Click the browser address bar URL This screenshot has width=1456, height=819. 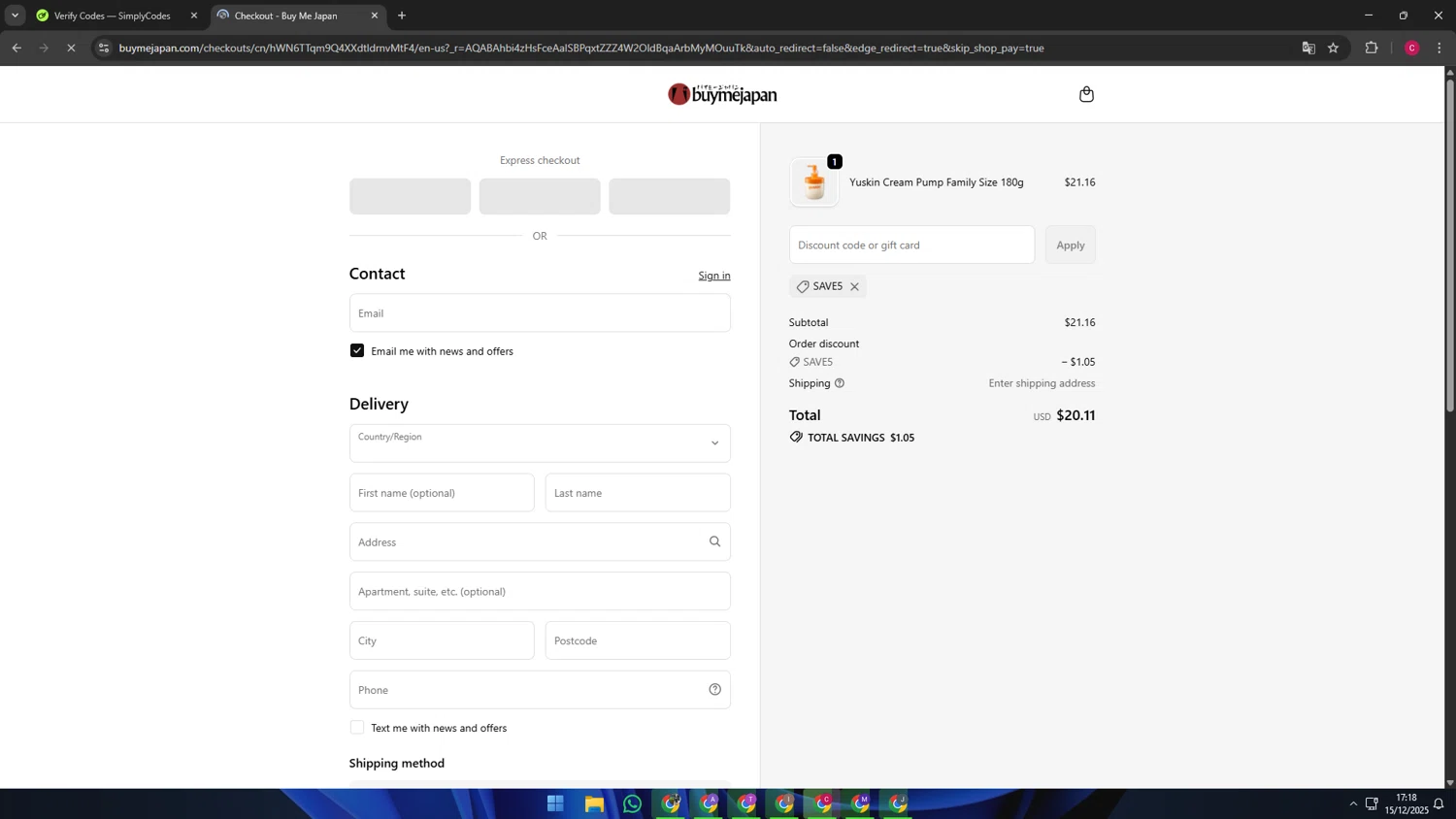click(x=581, y=48)
